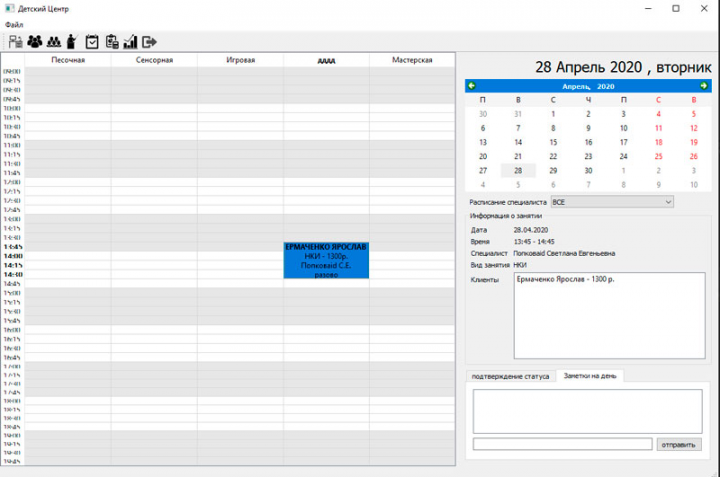Click the Клиенты list box
720x477 pixels.
pos(609,315)
